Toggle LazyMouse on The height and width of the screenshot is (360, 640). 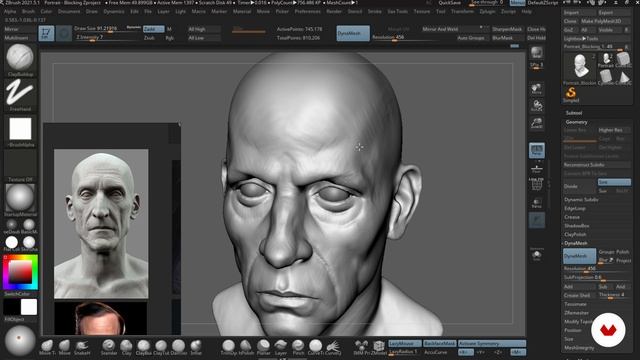point(404,344)
